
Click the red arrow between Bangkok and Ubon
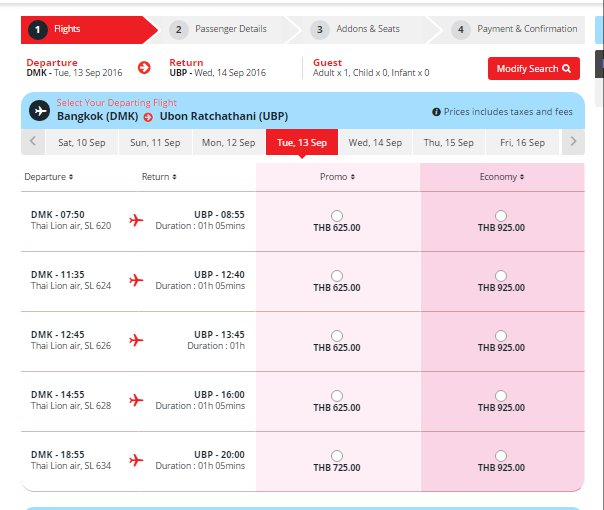point(148,117)
